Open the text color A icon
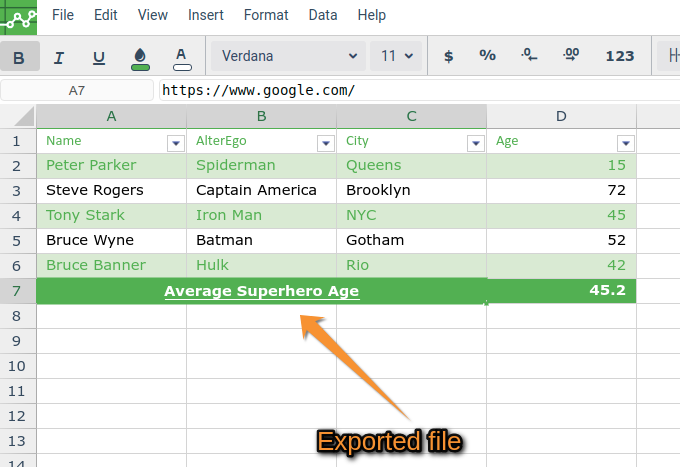Screen dimensions: 680x467 (182, 59)
